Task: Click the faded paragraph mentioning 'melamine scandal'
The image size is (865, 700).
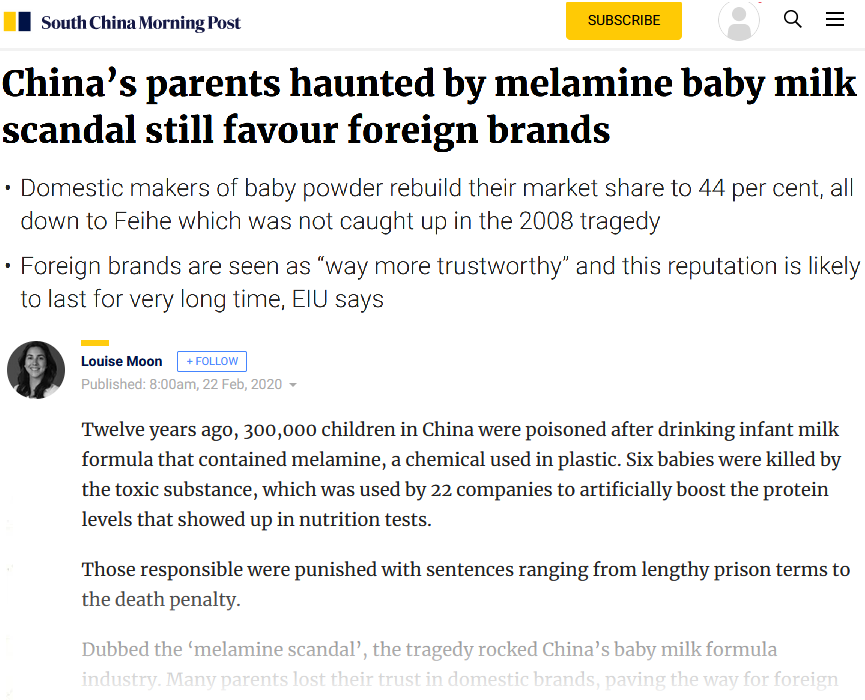Action: tap(460, 664)
